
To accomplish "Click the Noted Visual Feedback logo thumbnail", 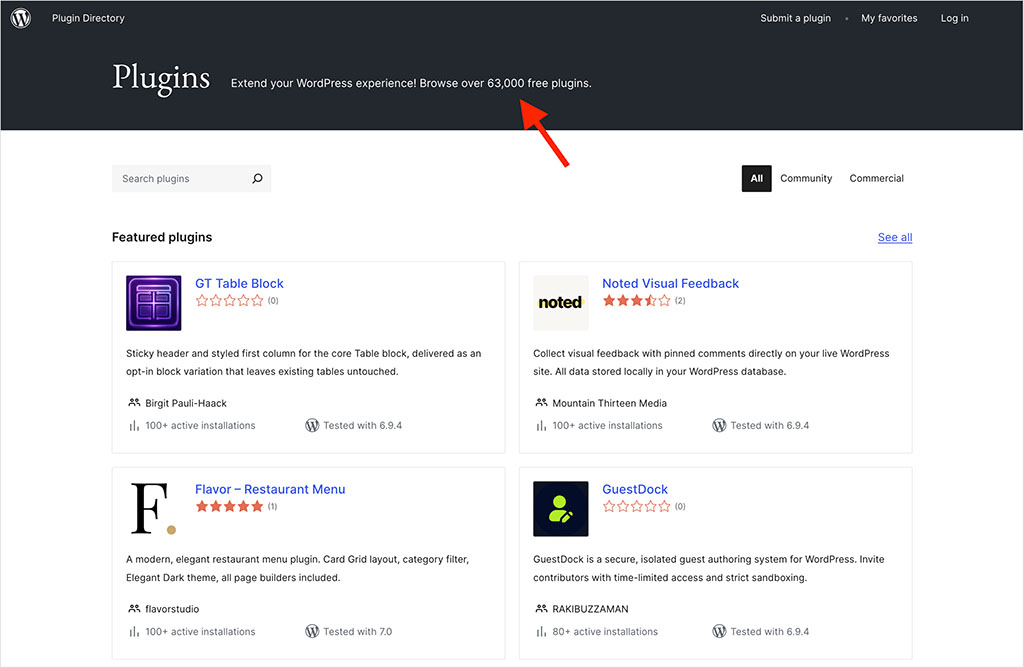I will [560, 303].
